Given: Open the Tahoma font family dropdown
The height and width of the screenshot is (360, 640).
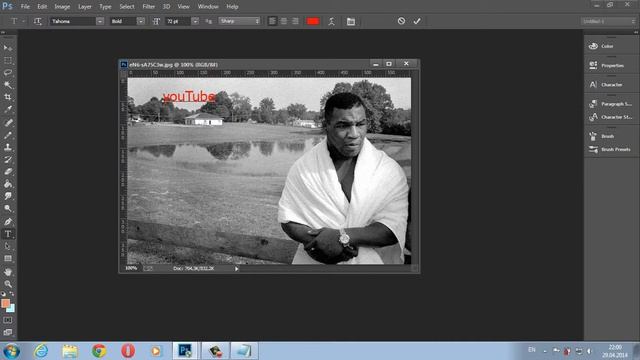Looking at the screenshot, I should (x=100, y=21).
